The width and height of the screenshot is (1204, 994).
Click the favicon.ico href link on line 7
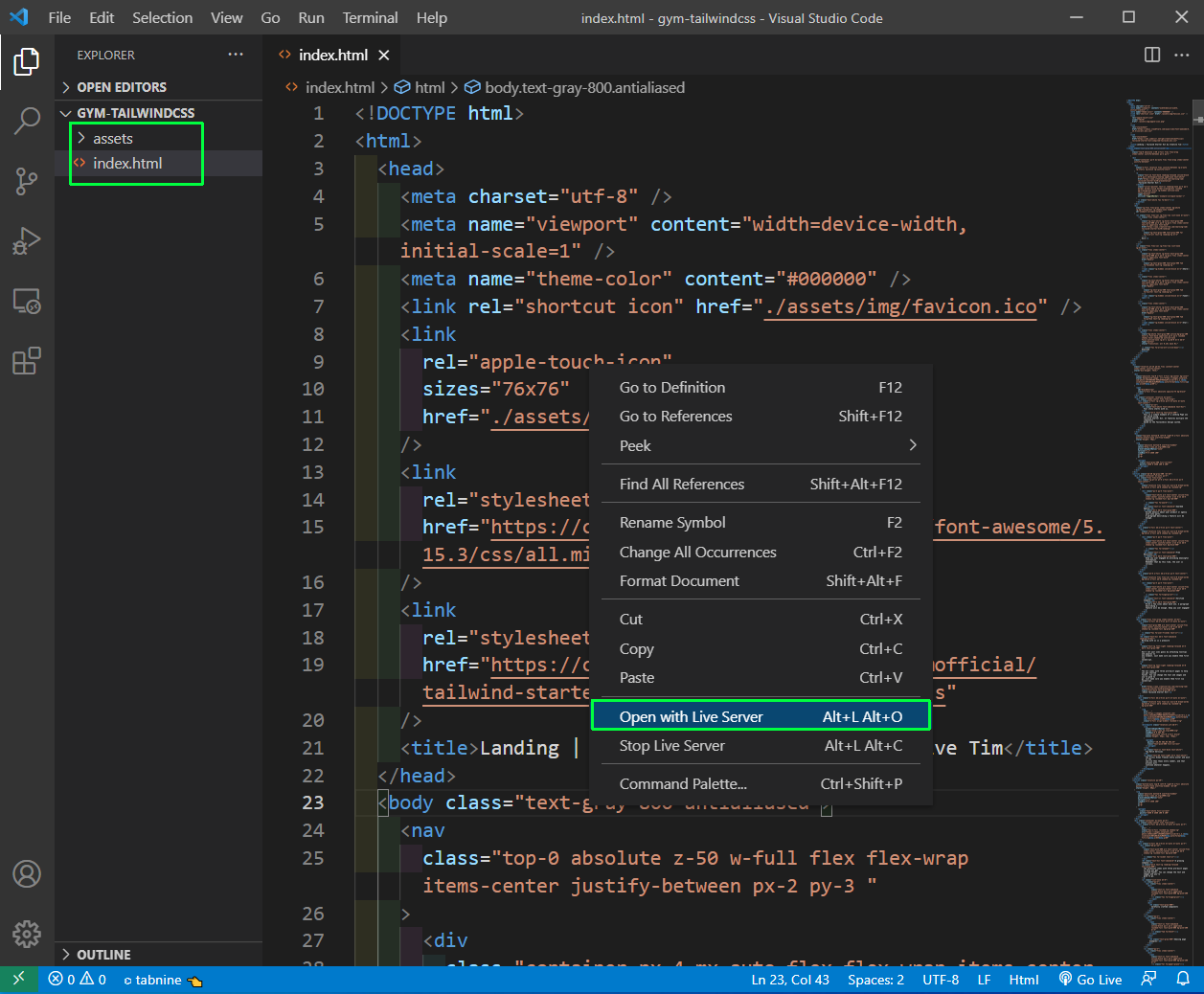pos(900,307)
